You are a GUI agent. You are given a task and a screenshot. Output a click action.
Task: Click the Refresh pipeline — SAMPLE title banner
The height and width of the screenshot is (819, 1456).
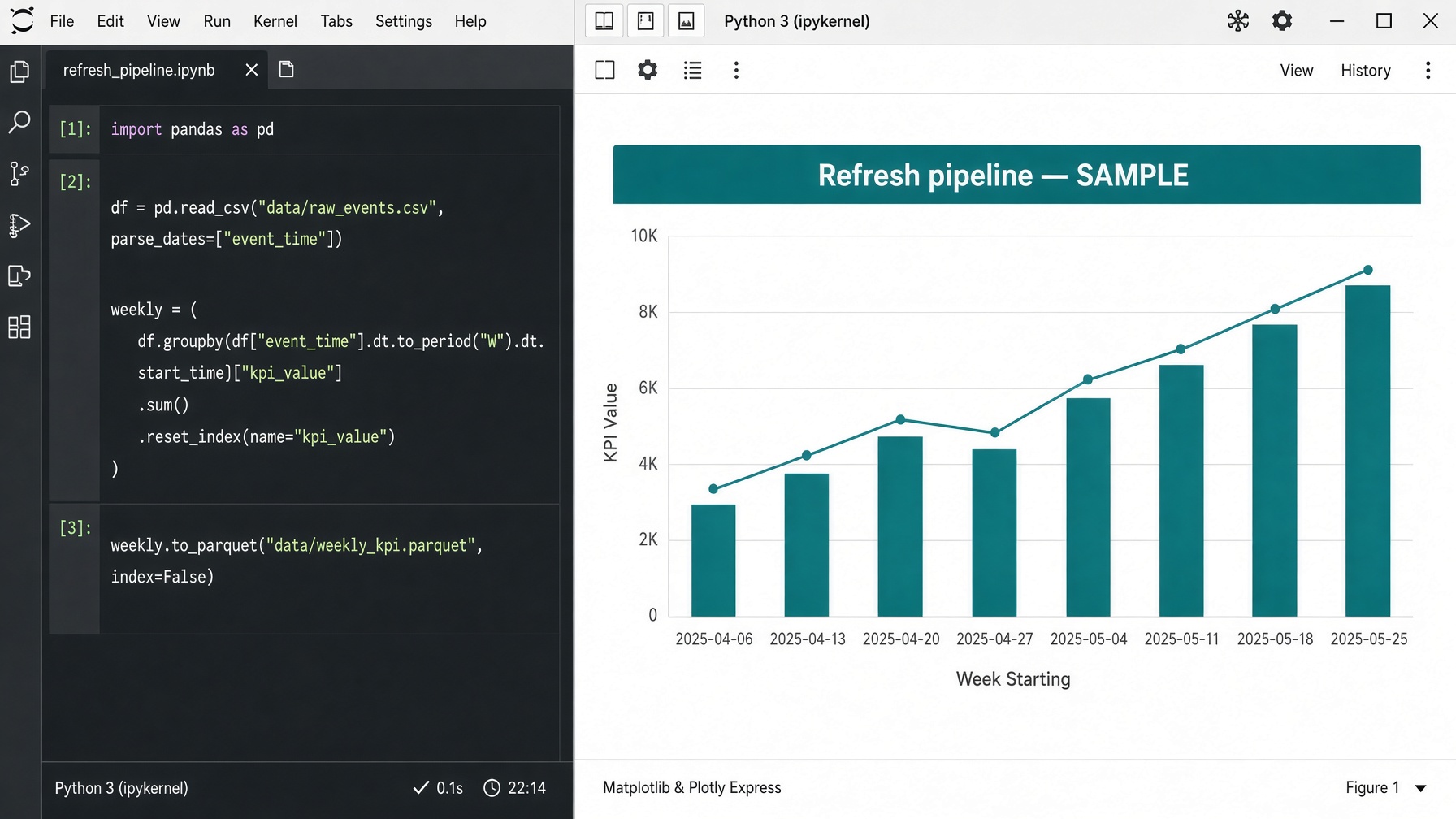(1016, 175)
